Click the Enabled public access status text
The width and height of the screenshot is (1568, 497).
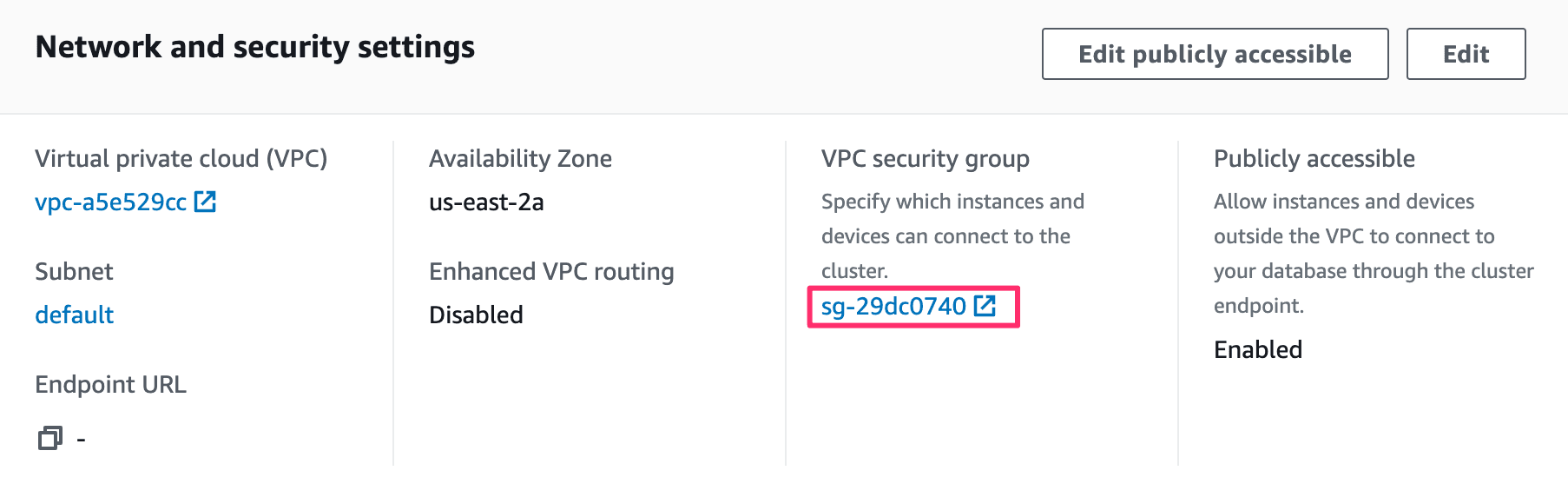coord(1257,349)
